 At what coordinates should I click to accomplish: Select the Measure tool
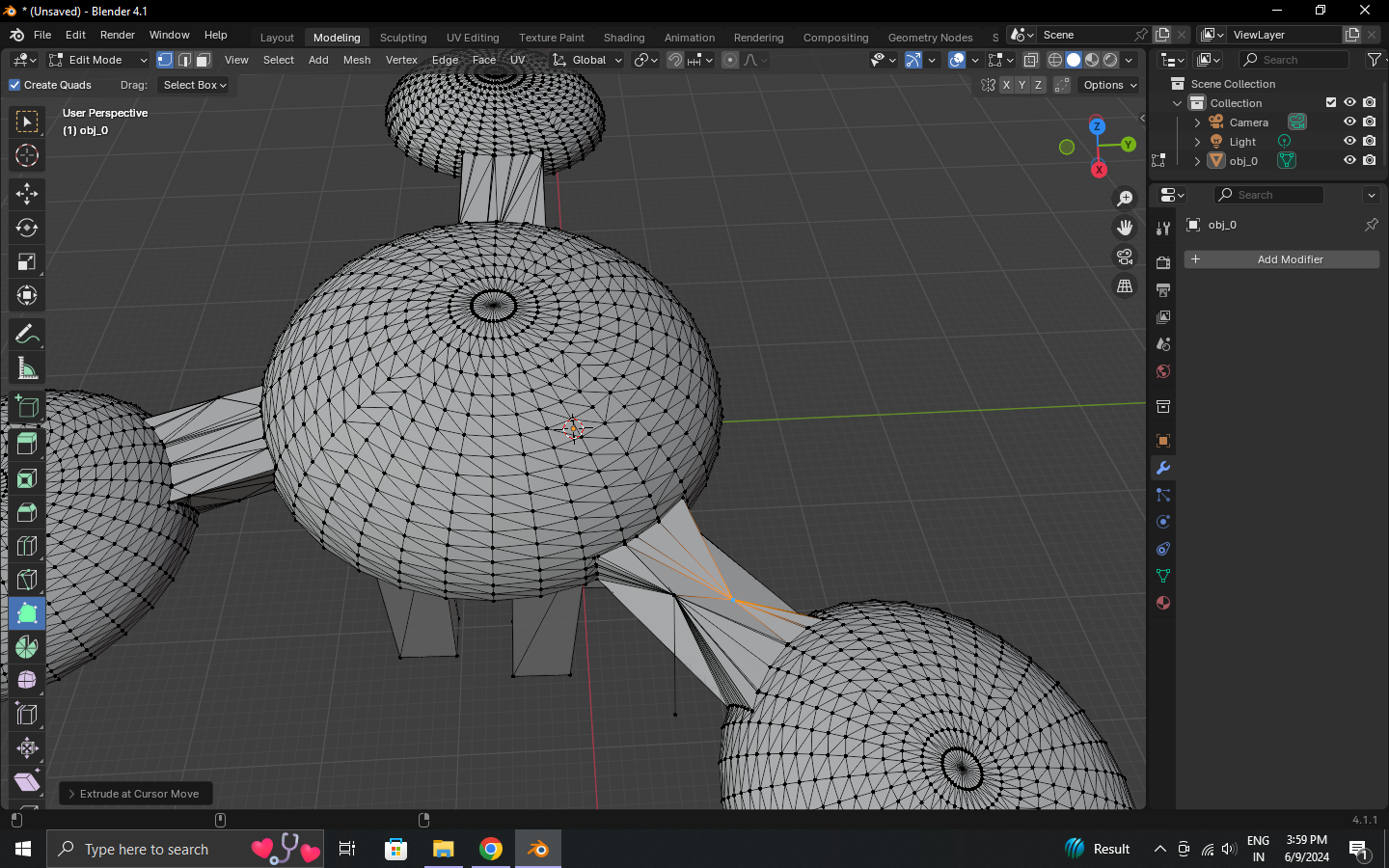click(x=27, y=368)
